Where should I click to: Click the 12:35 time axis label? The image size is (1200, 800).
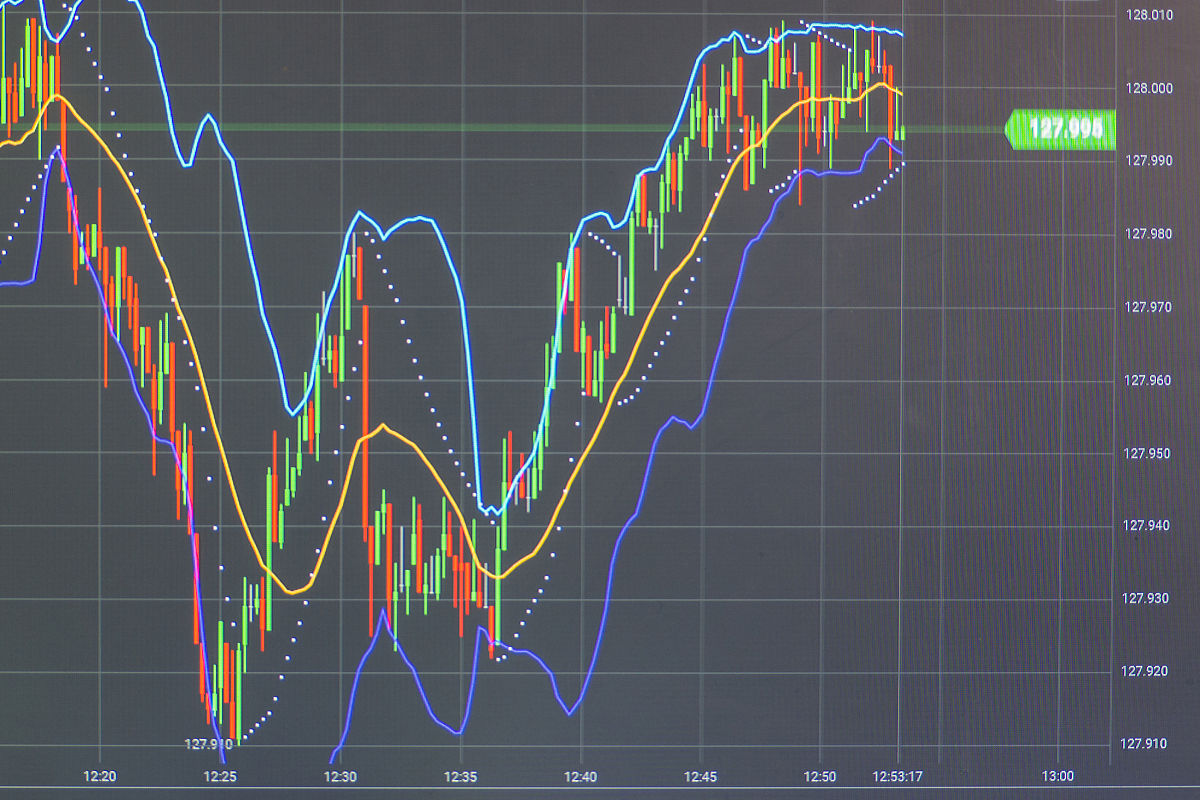point(461,777)
